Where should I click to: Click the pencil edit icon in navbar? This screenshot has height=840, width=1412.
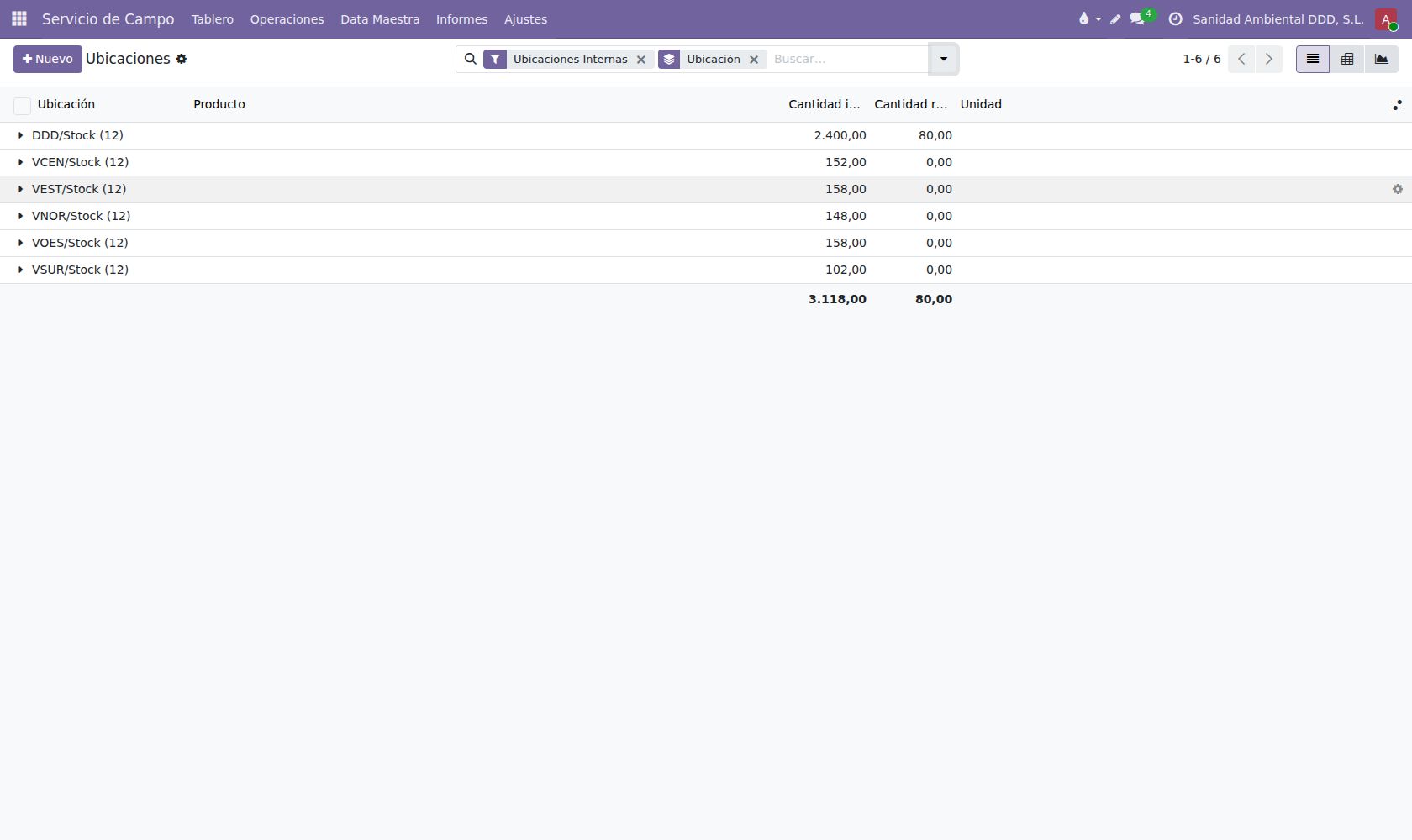pos(1115,19)
